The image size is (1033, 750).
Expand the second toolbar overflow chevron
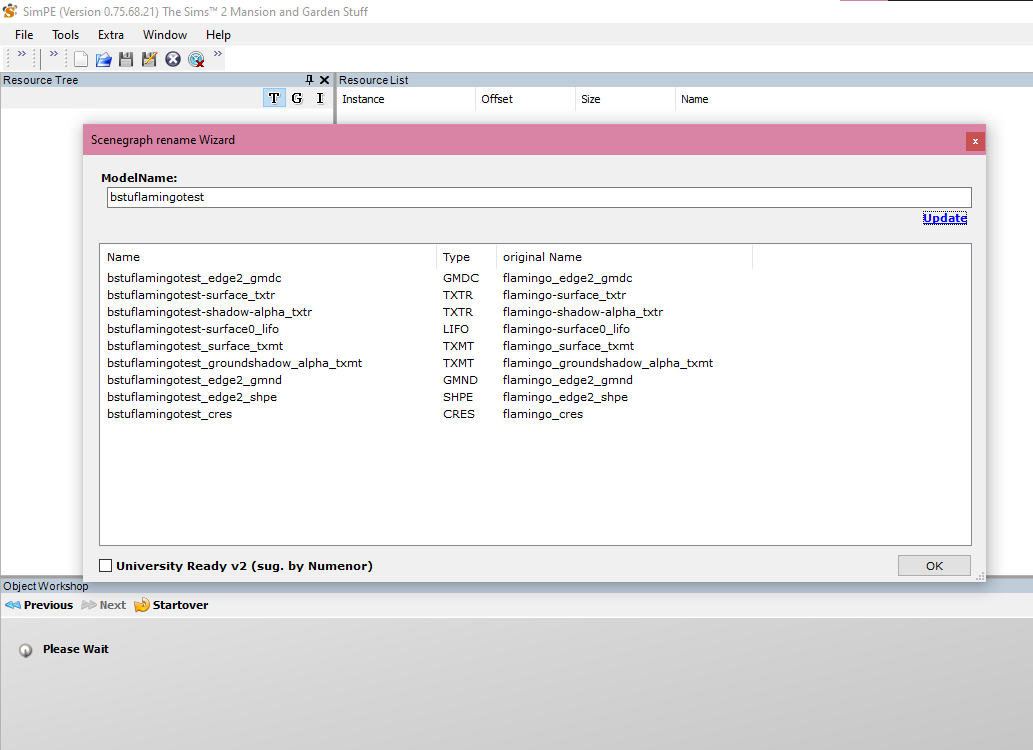click(54, 55)
